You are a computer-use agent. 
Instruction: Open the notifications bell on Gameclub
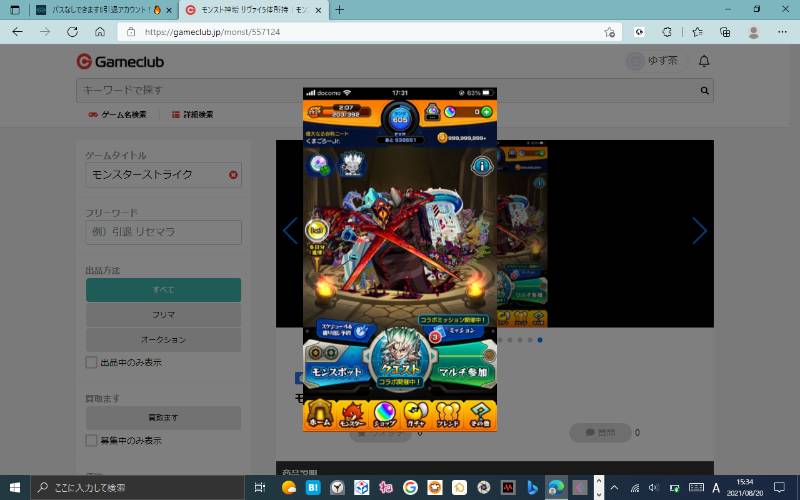(704, 61)
